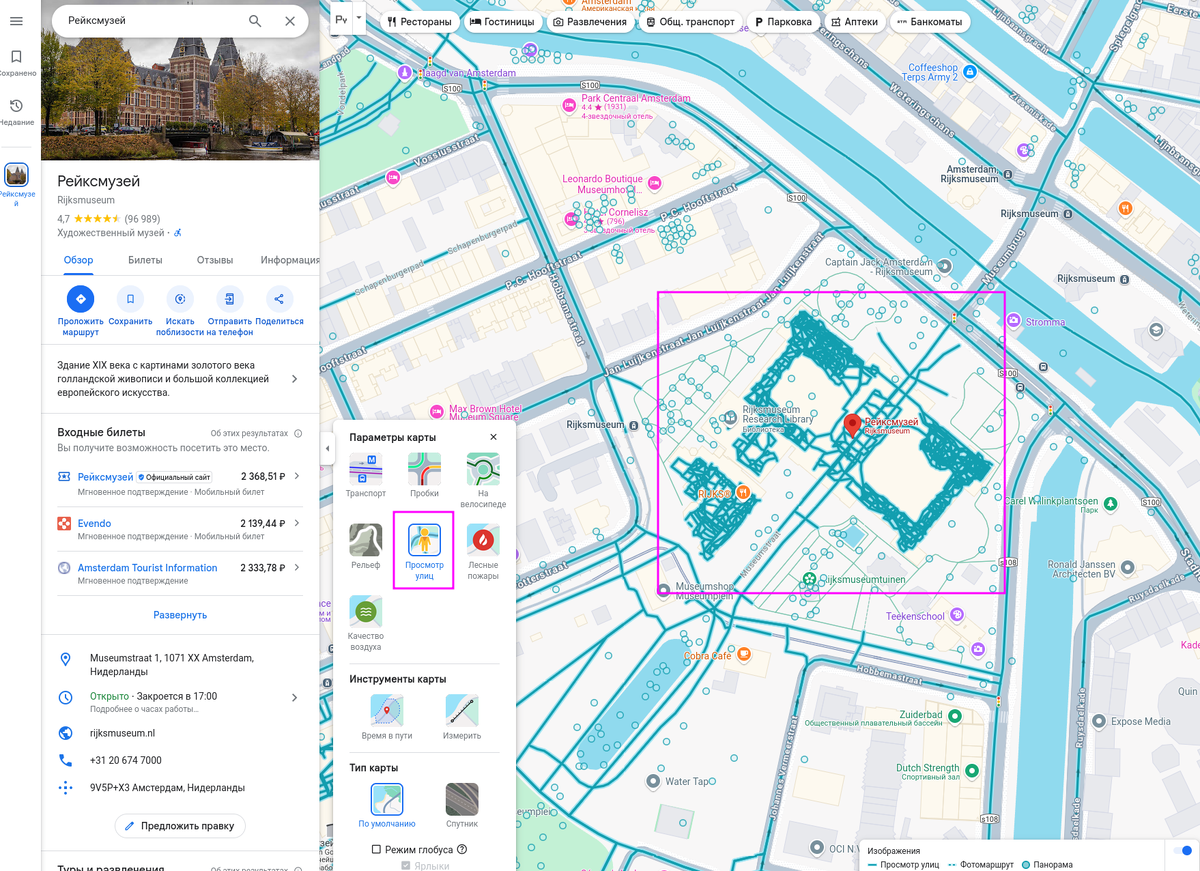Open the Время в пути tool
Image resolution: width=1200 pixels, height=871 pixels.
[387, 716]
